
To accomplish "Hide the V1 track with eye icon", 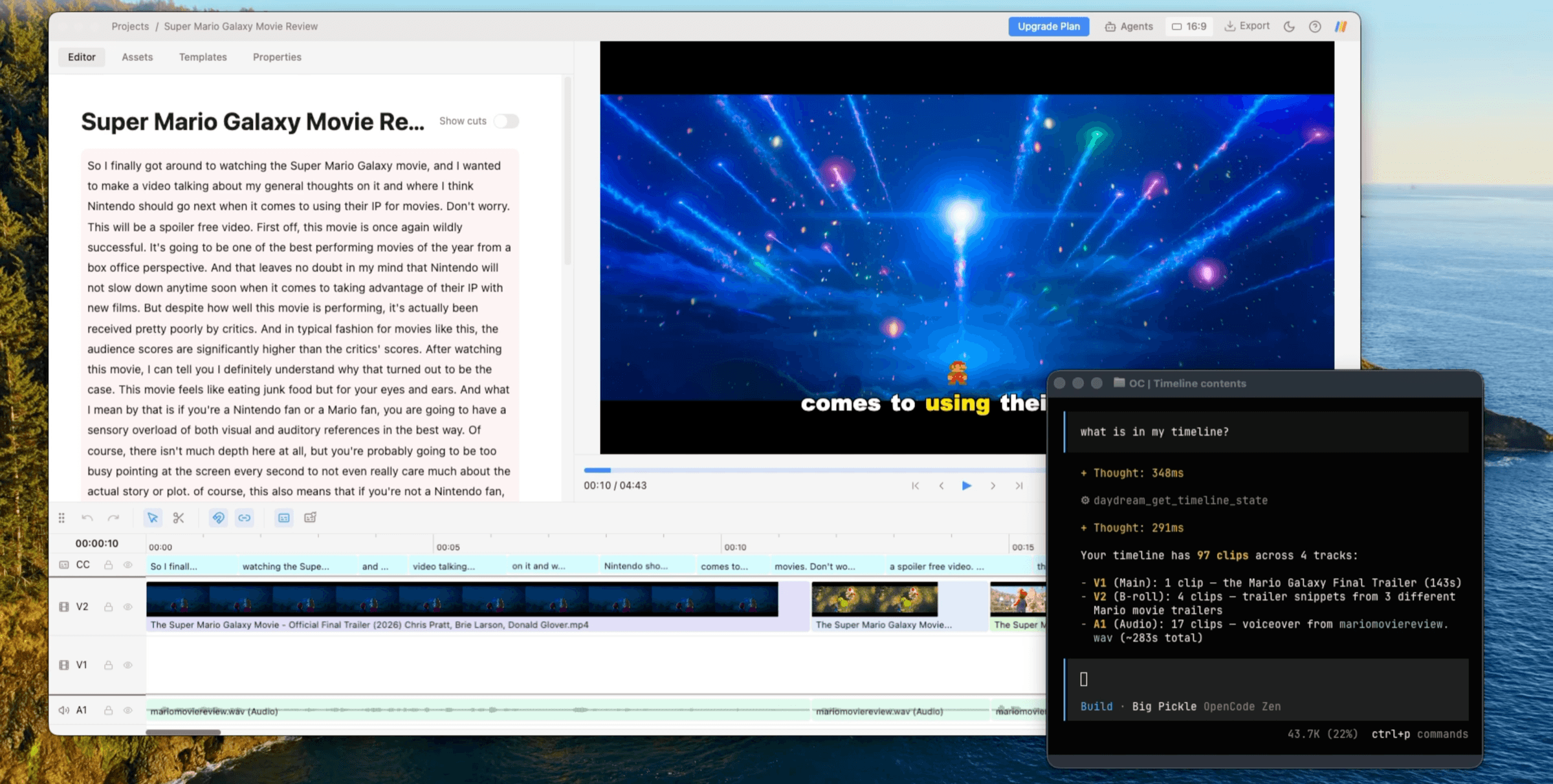I will [128, 665].
